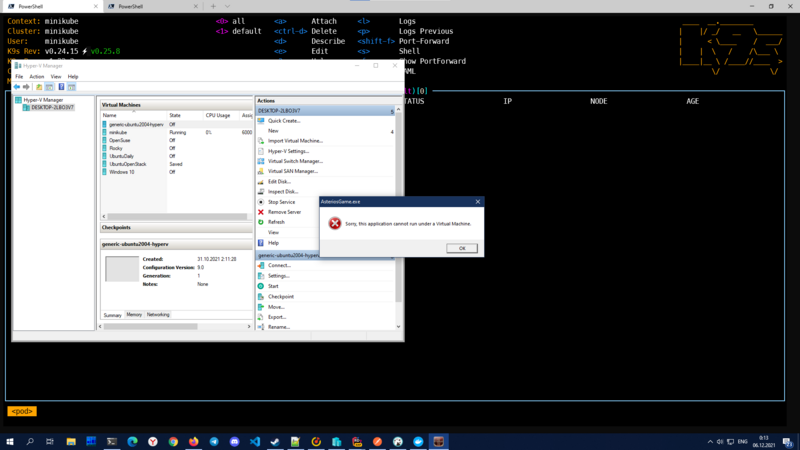
Task: Switch to Networking tab in VM details
Action: point(158,315)
